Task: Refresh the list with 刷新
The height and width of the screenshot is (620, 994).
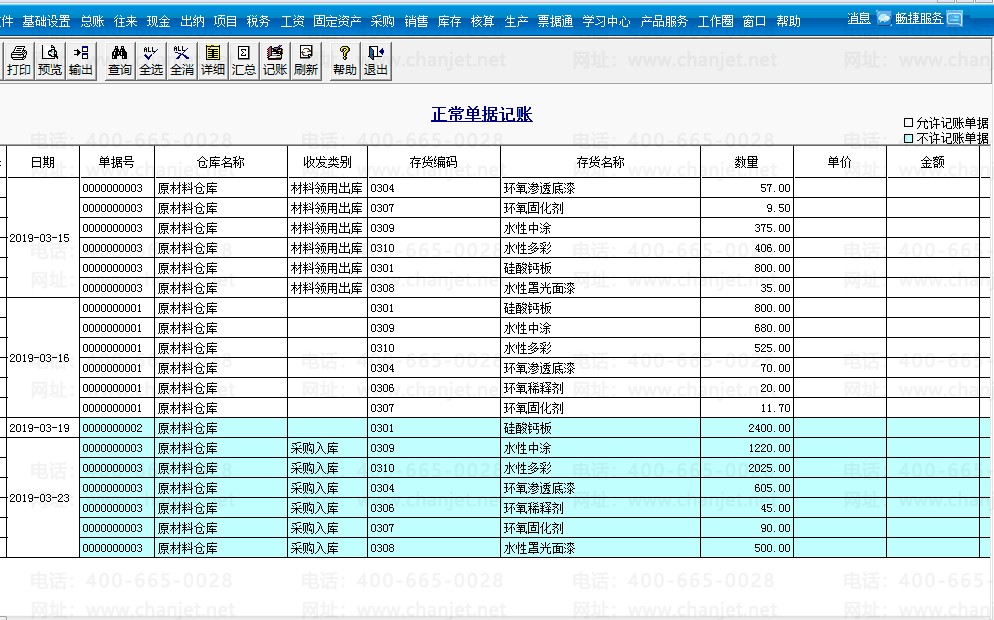Action: click(306, 60)
